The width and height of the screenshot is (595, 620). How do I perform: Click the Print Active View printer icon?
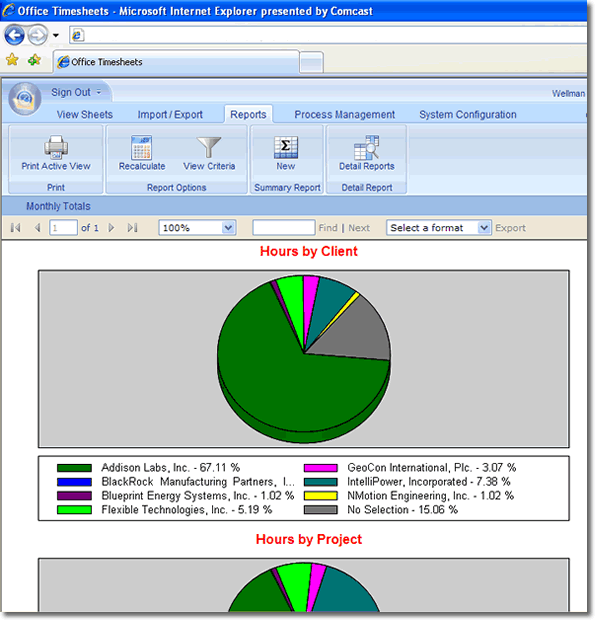point(56,147)
